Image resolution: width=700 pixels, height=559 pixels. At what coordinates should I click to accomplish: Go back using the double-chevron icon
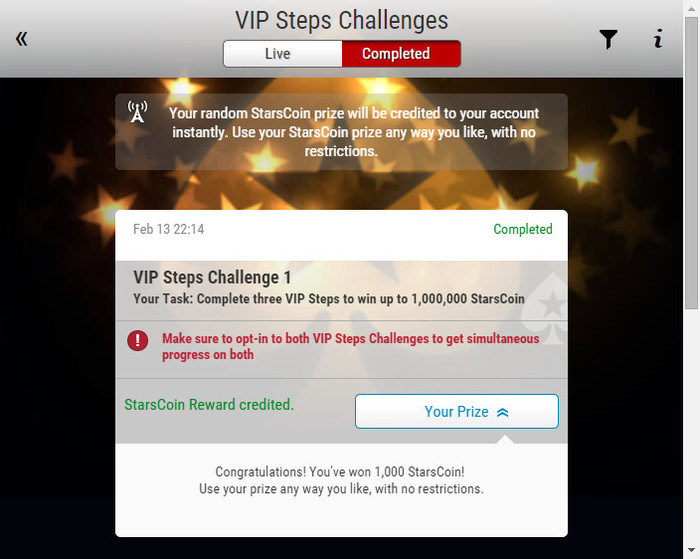point(21,39)
